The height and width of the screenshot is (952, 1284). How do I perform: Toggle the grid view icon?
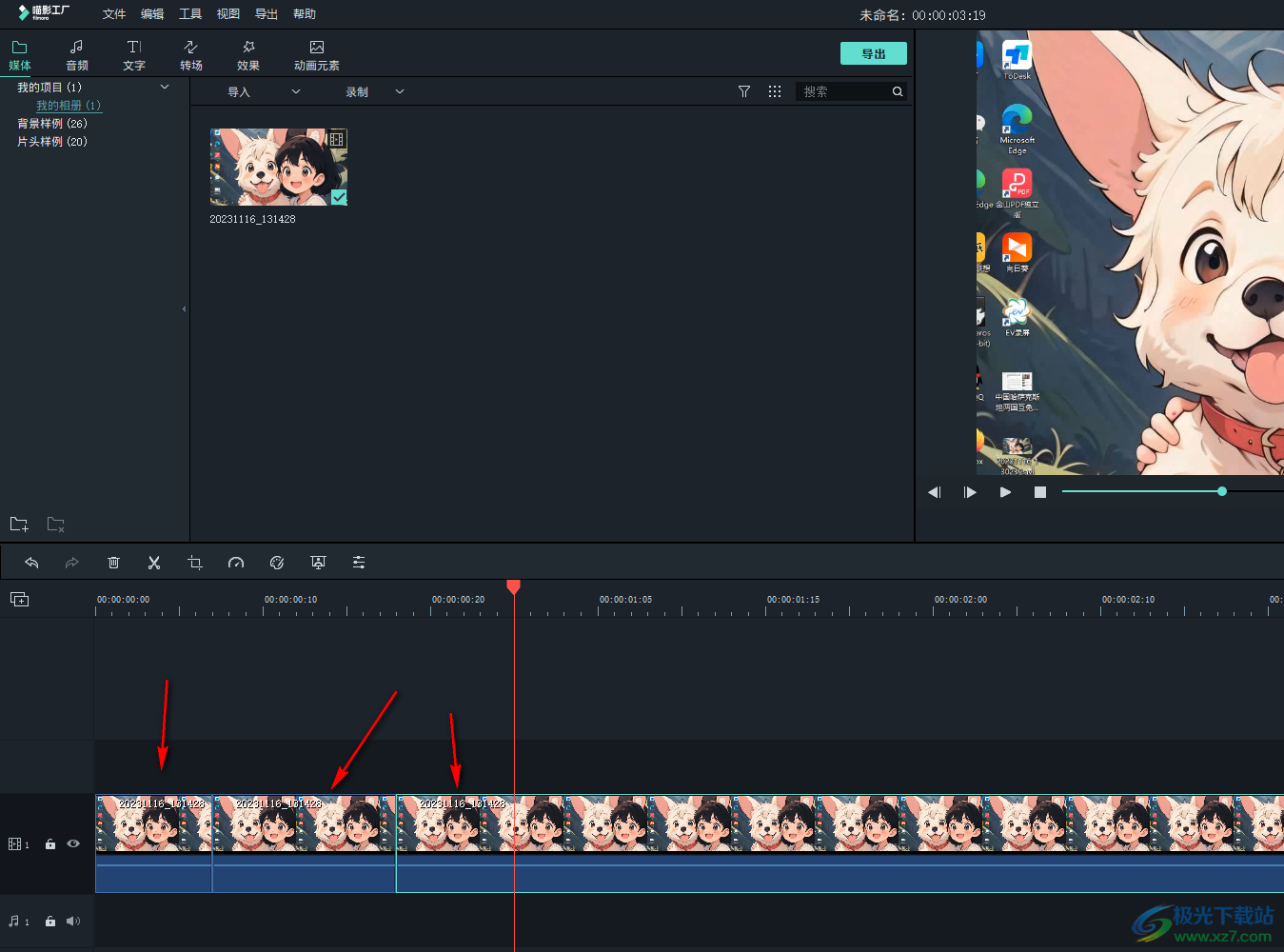pos(775,91)
